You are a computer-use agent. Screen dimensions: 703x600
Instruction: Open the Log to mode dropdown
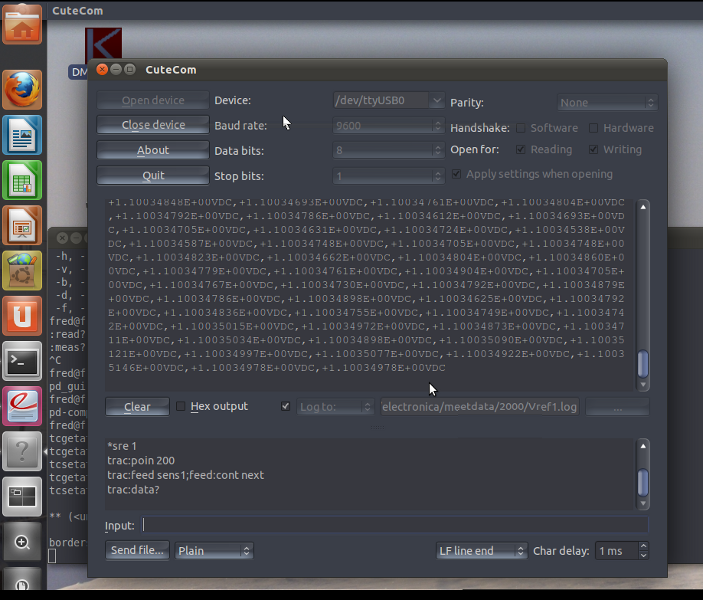pos(335,407)
